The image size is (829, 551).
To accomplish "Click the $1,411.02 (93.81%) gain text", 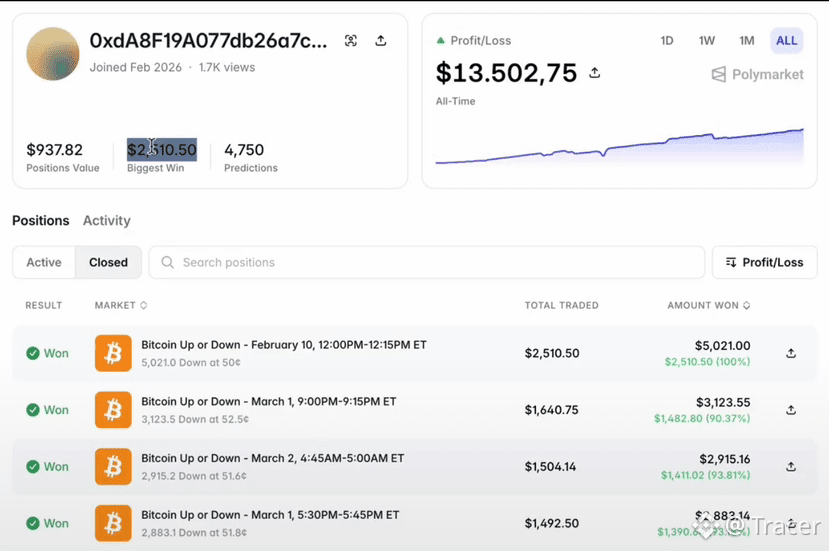I will [706, 475].
